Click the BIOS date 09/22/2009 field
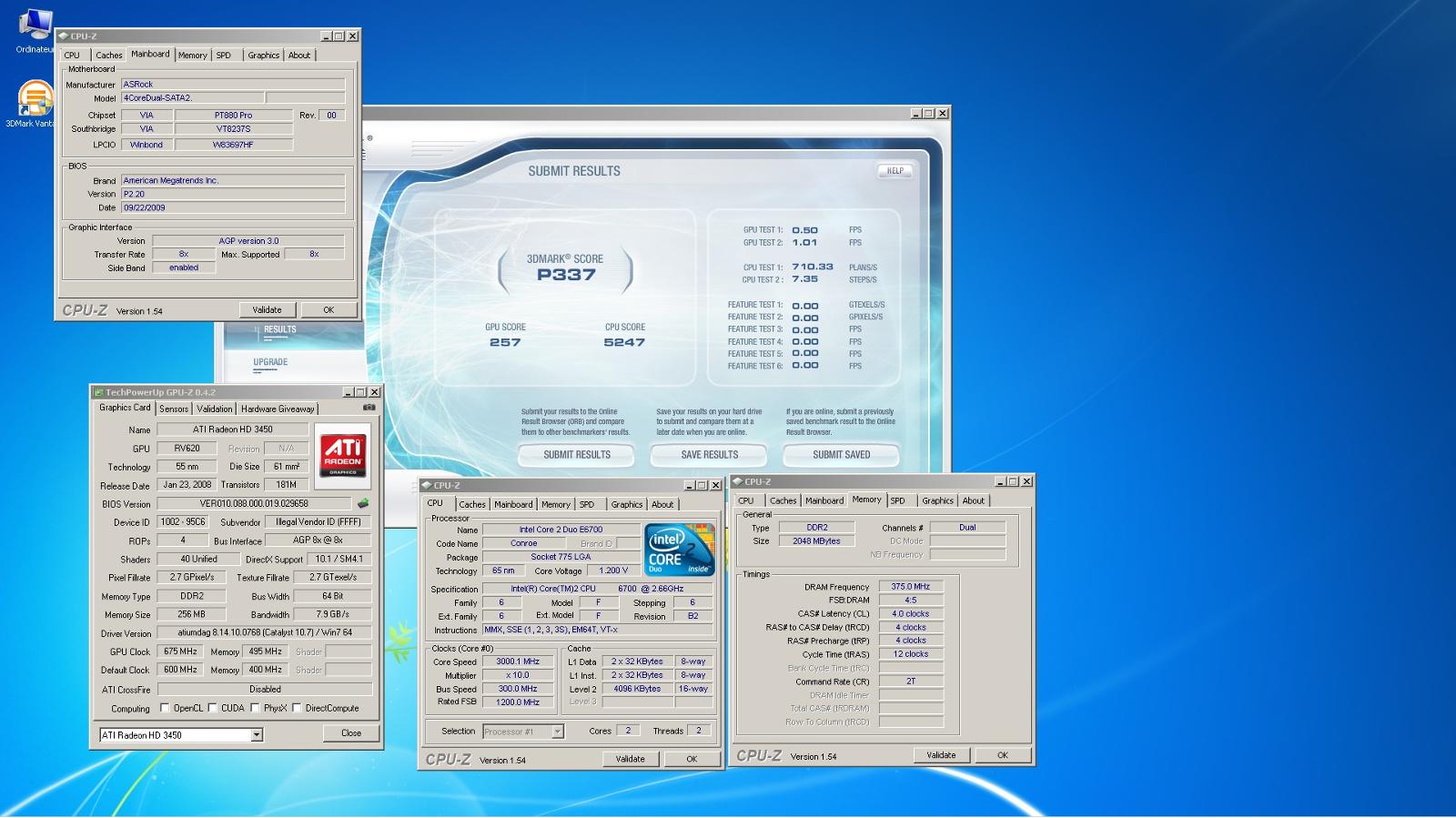This screenshot has height=818, width=1456. pyautogui.click(x=233, y=207)
